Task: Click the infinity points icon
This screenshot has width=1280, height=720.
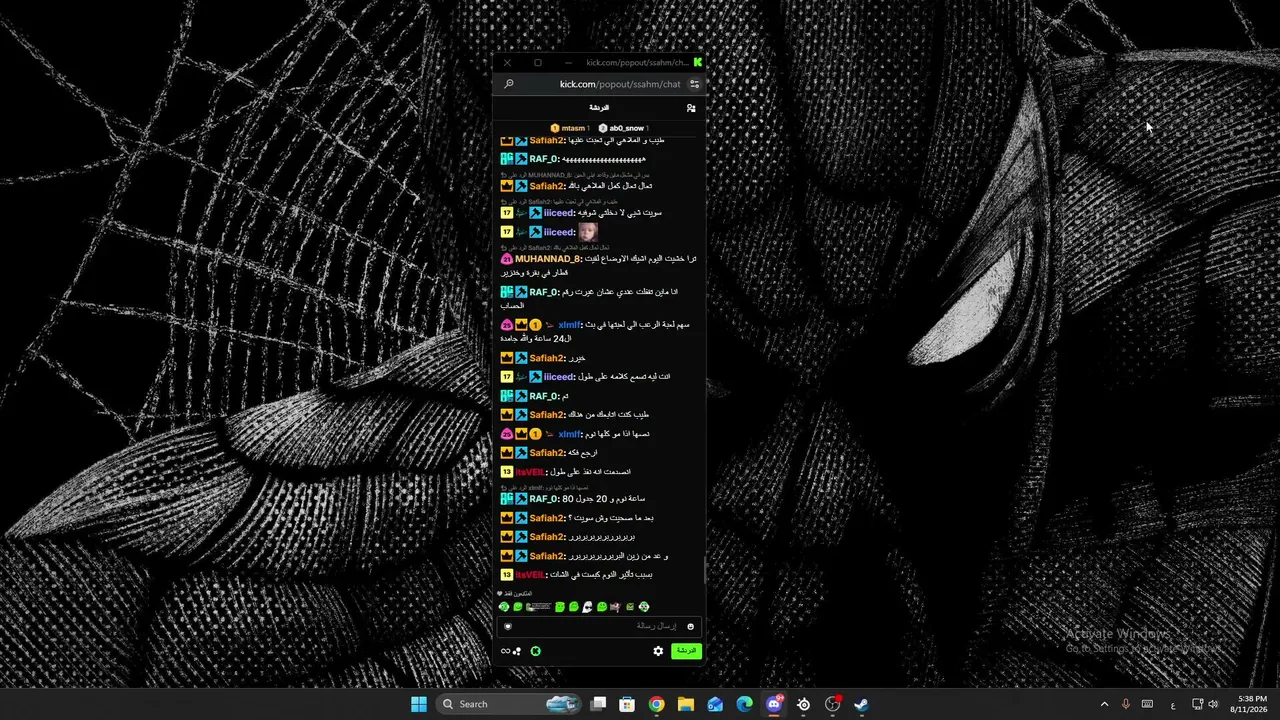Action: [506, 651]
